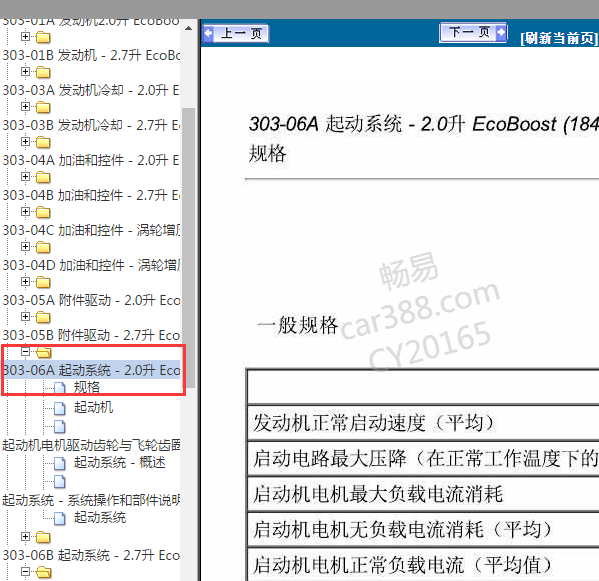Screen dimensions: 599x581
Task: Open 起动系统 - 系统操作和部件说明 document
Action: [91, 500]
